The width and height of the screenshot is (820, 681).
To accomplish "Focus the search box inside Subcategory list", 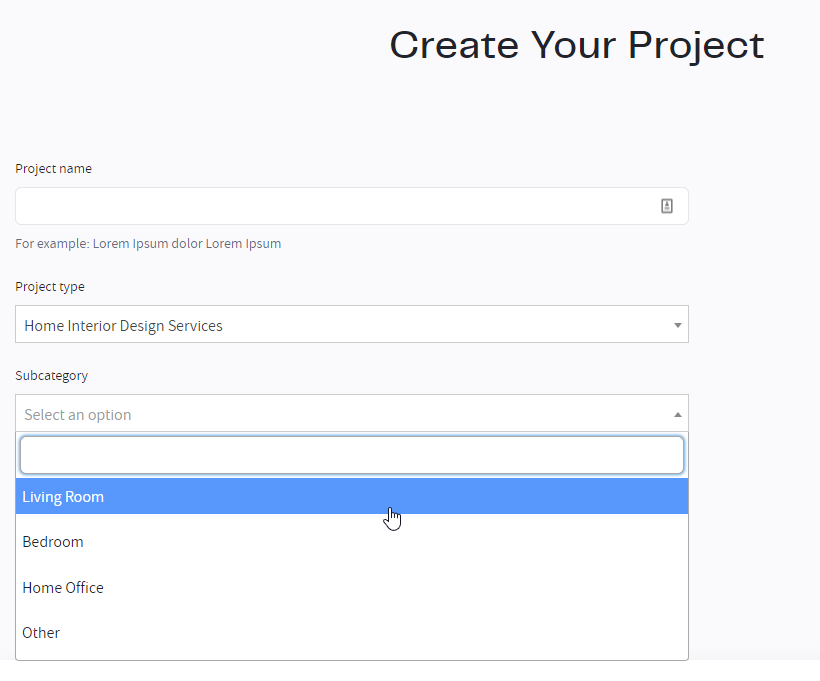I will tap(351, 455).
